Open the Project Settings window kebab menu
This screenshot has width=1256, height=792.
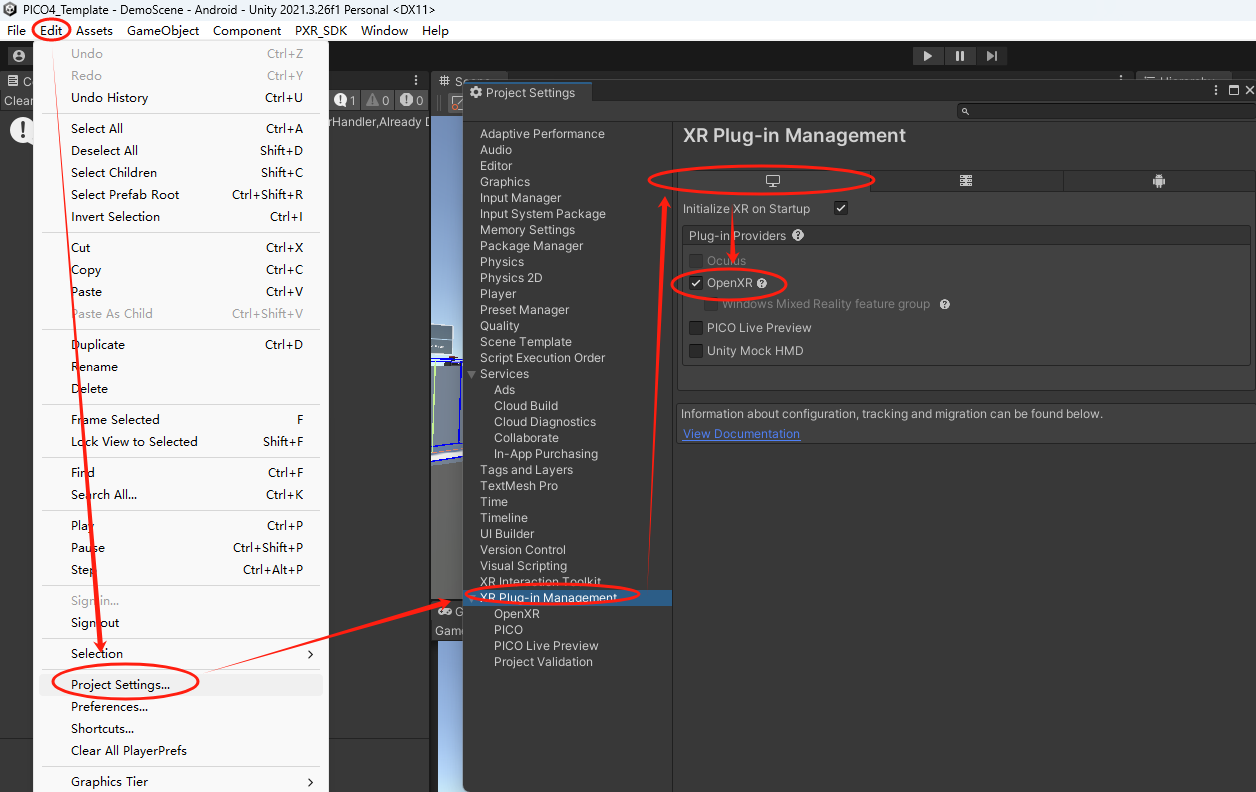pos(1215,90)
